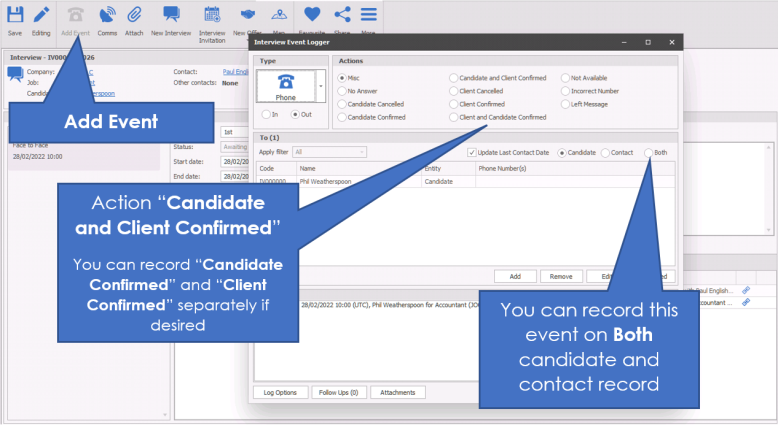The width and height of the screenshot is (778, 425).
Task: Toggle Update Last Contact Date checkbox
Action: pos(472,152)
